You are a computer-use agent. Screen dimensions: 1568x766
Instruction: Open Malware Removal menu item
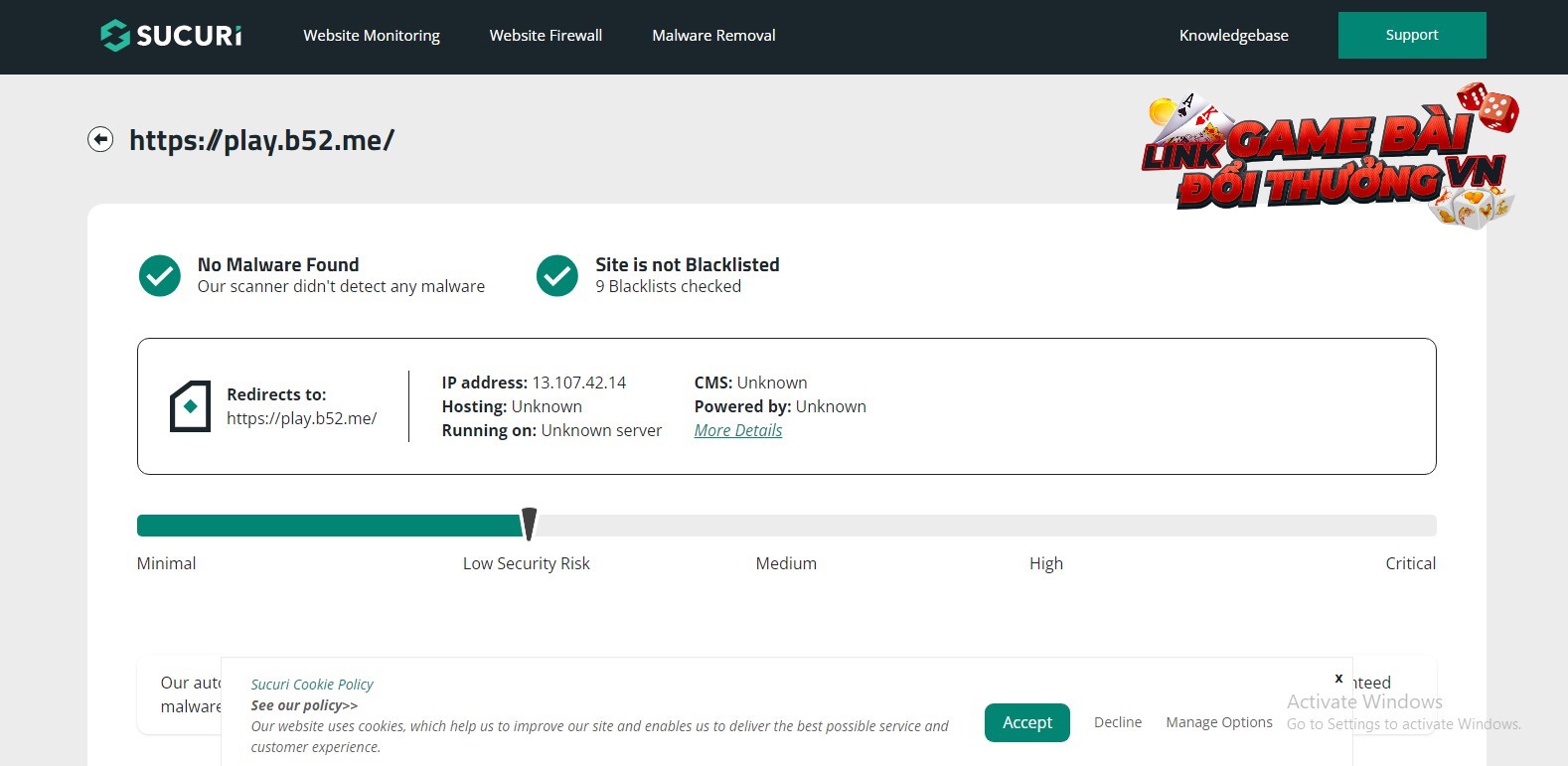(x=713, y=36)
